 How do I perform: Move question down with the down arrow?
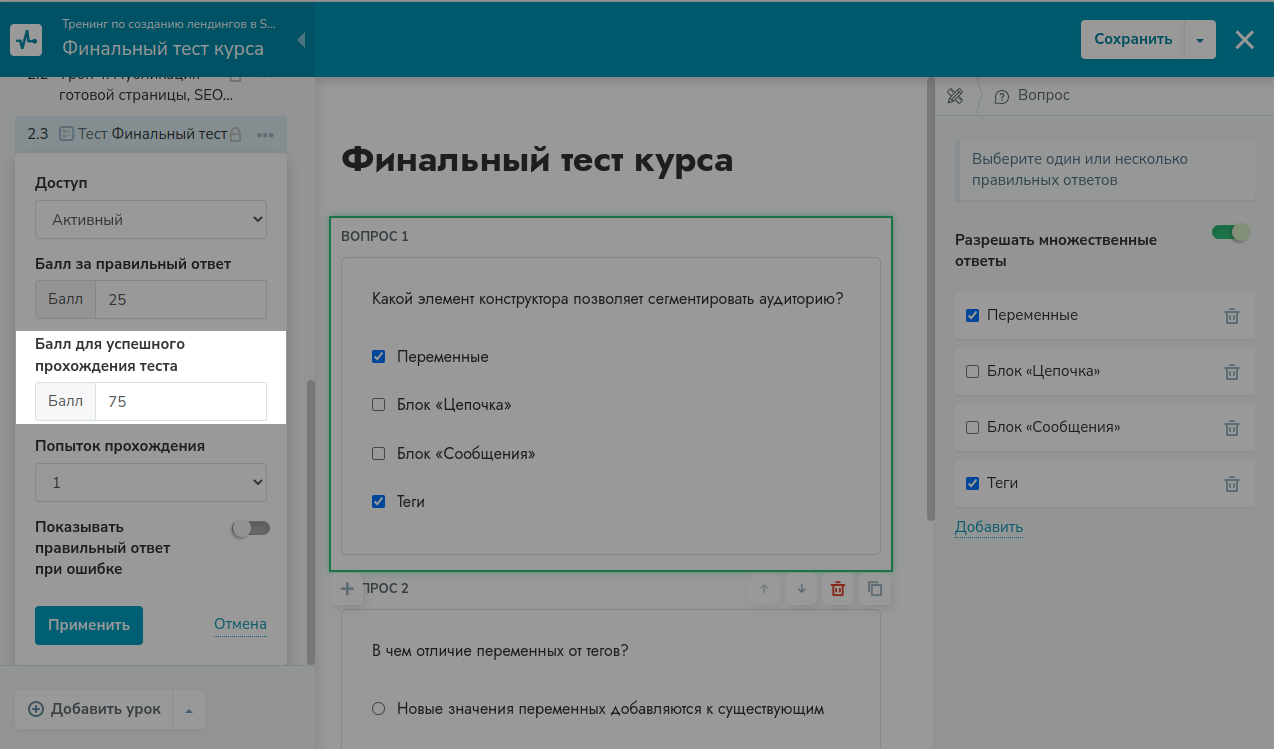tap(801, 589)
